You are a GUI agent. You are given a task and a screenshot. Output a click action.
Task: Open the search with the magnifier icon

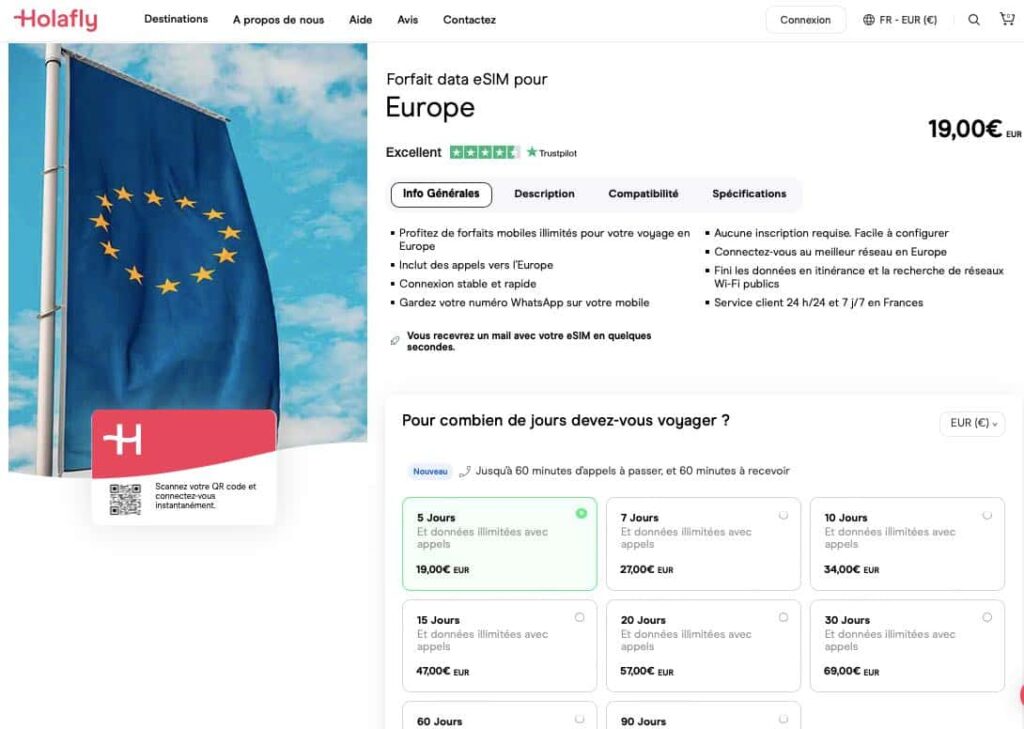pos(974,19)
